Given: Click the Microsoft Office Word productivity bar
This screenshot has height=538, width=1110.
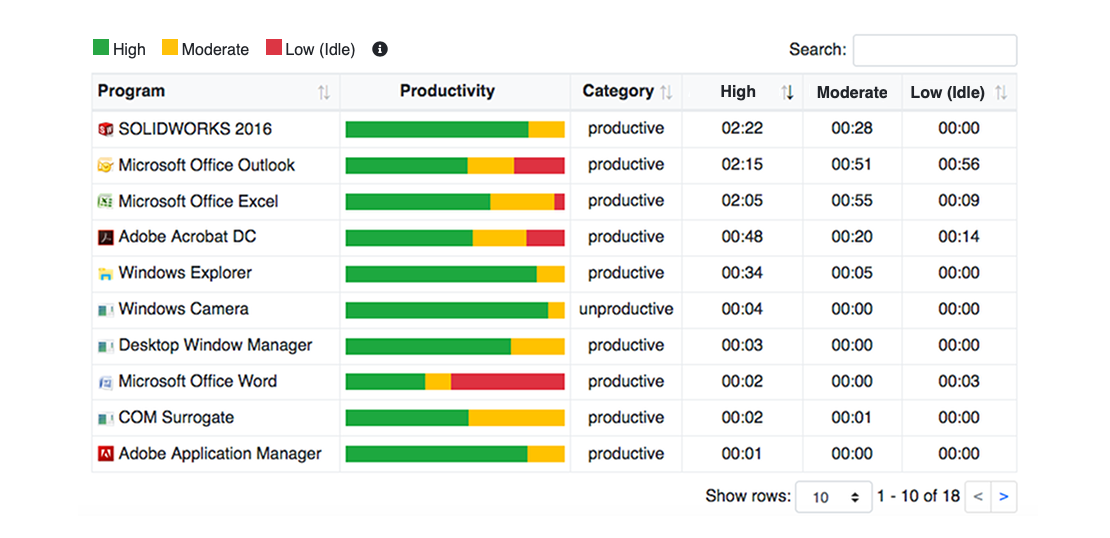Looking at the screenshot, I should click(x=455, y=382).
